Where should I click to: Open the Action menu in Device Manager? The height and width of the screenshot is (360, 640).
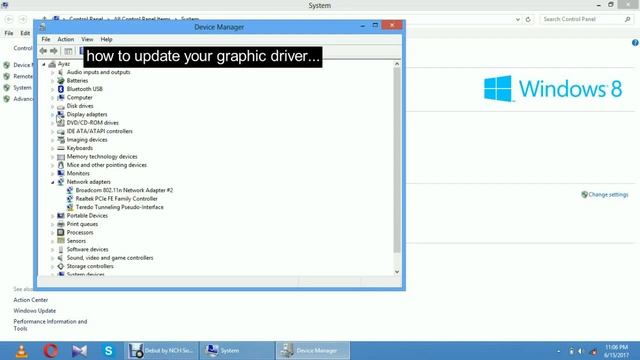click(x=66, y=39)
